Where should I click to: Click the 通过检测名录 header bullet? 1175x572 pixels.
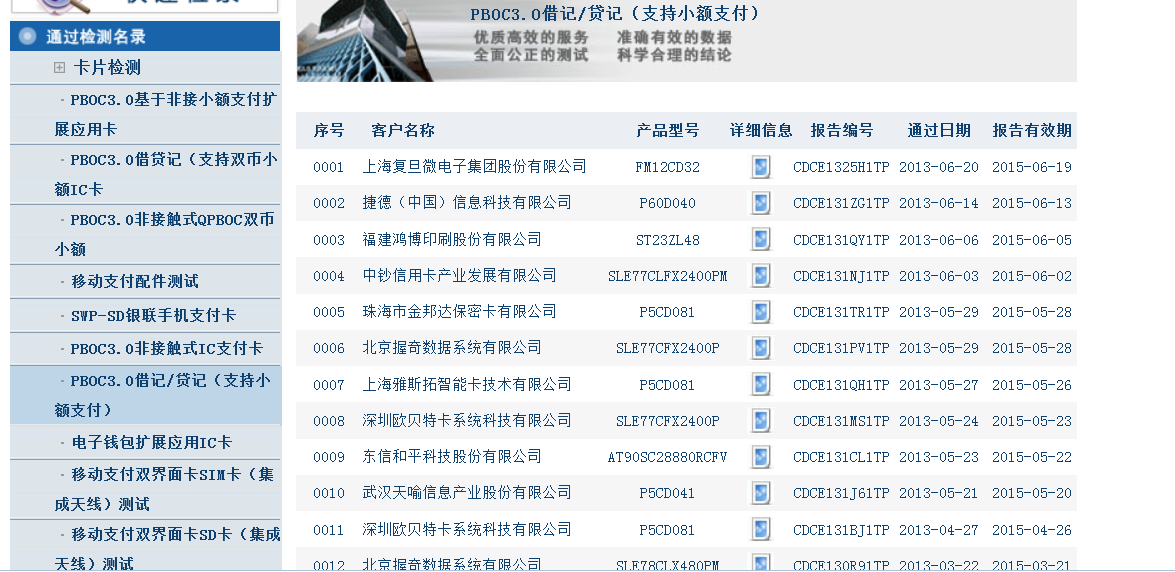[x=29, y=37]
